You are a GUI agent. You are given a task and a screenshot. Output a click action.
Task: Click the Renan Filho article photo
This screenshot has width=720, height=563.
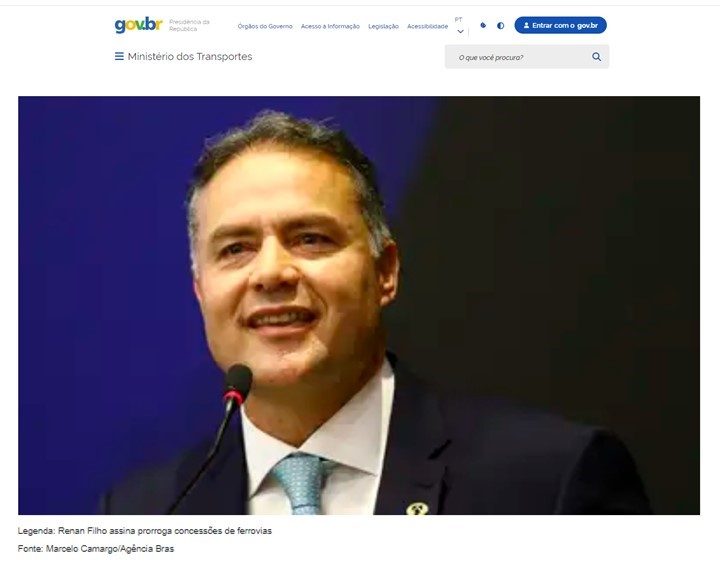tap(359, 305)
